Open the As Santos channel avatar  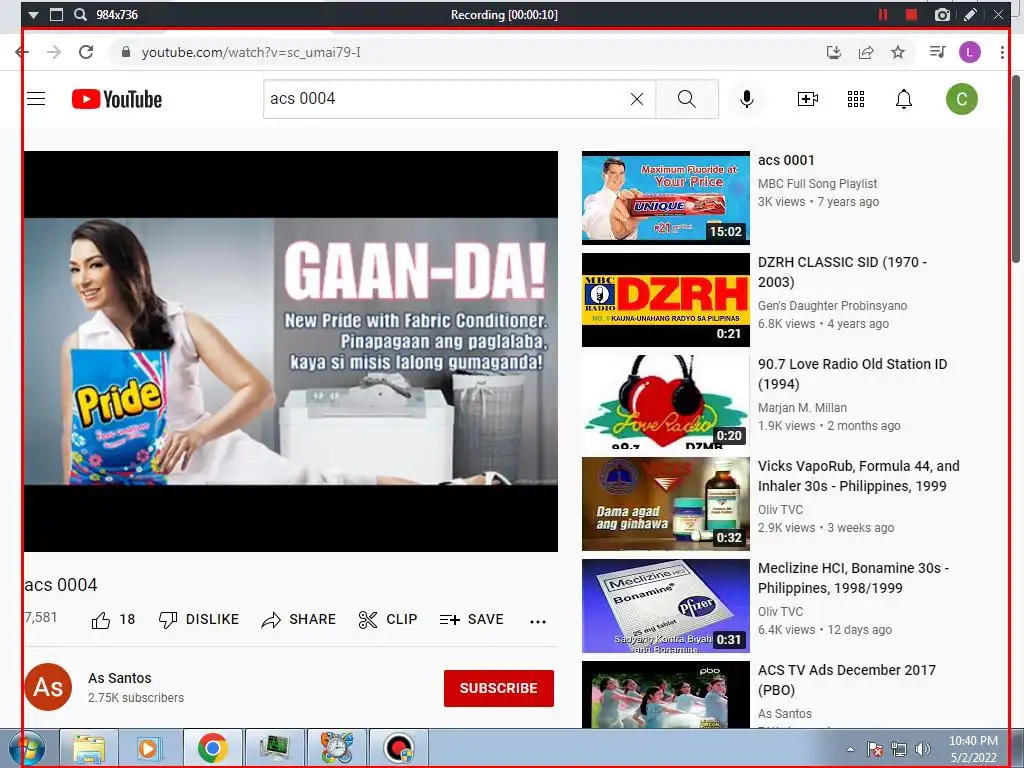(x=48, y=687)
